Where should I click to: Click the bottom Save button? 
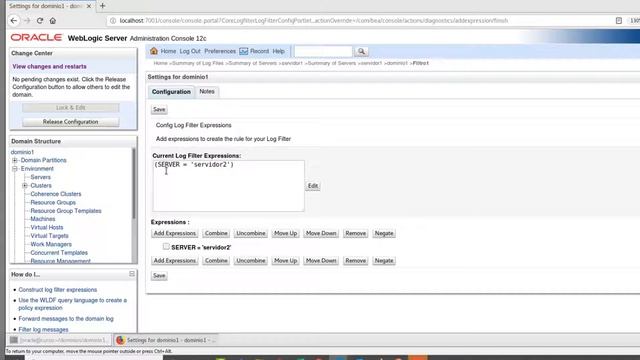point(159,276)
